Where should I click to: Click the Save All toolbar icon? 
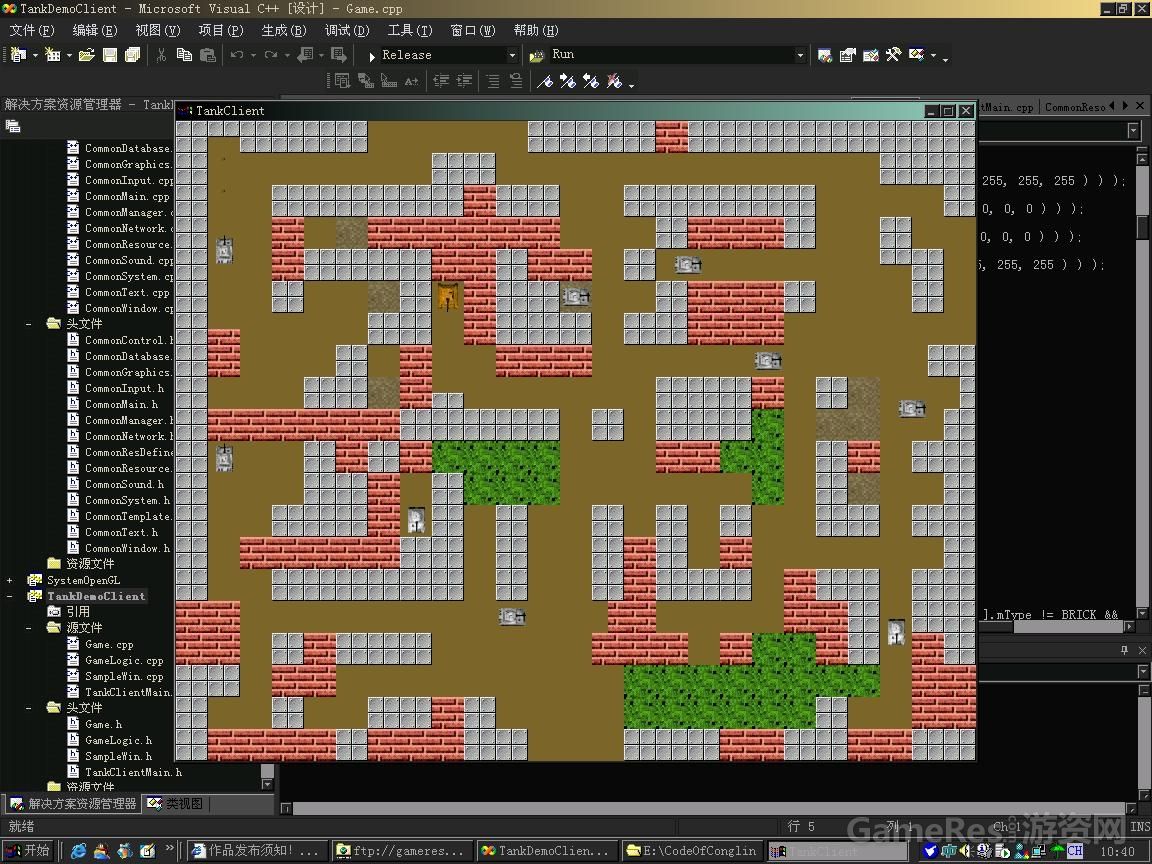131,55
